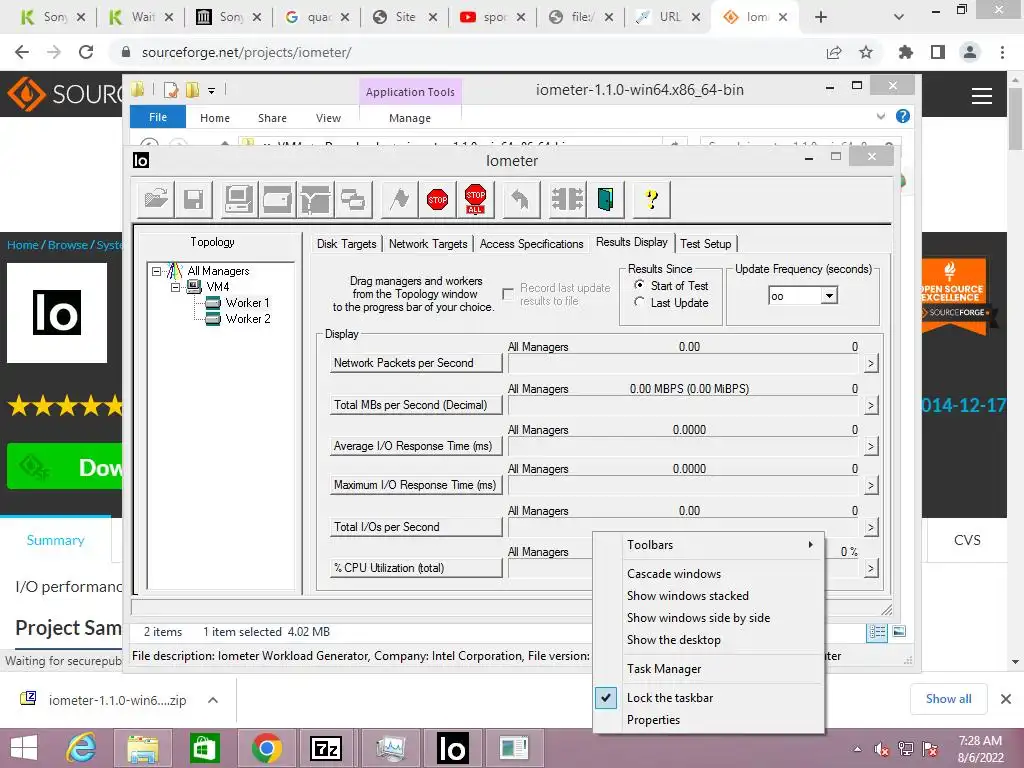Screen dimensions: 1024x768
Task: Disconnect selected worker toolbar icon
Action: 567,199
